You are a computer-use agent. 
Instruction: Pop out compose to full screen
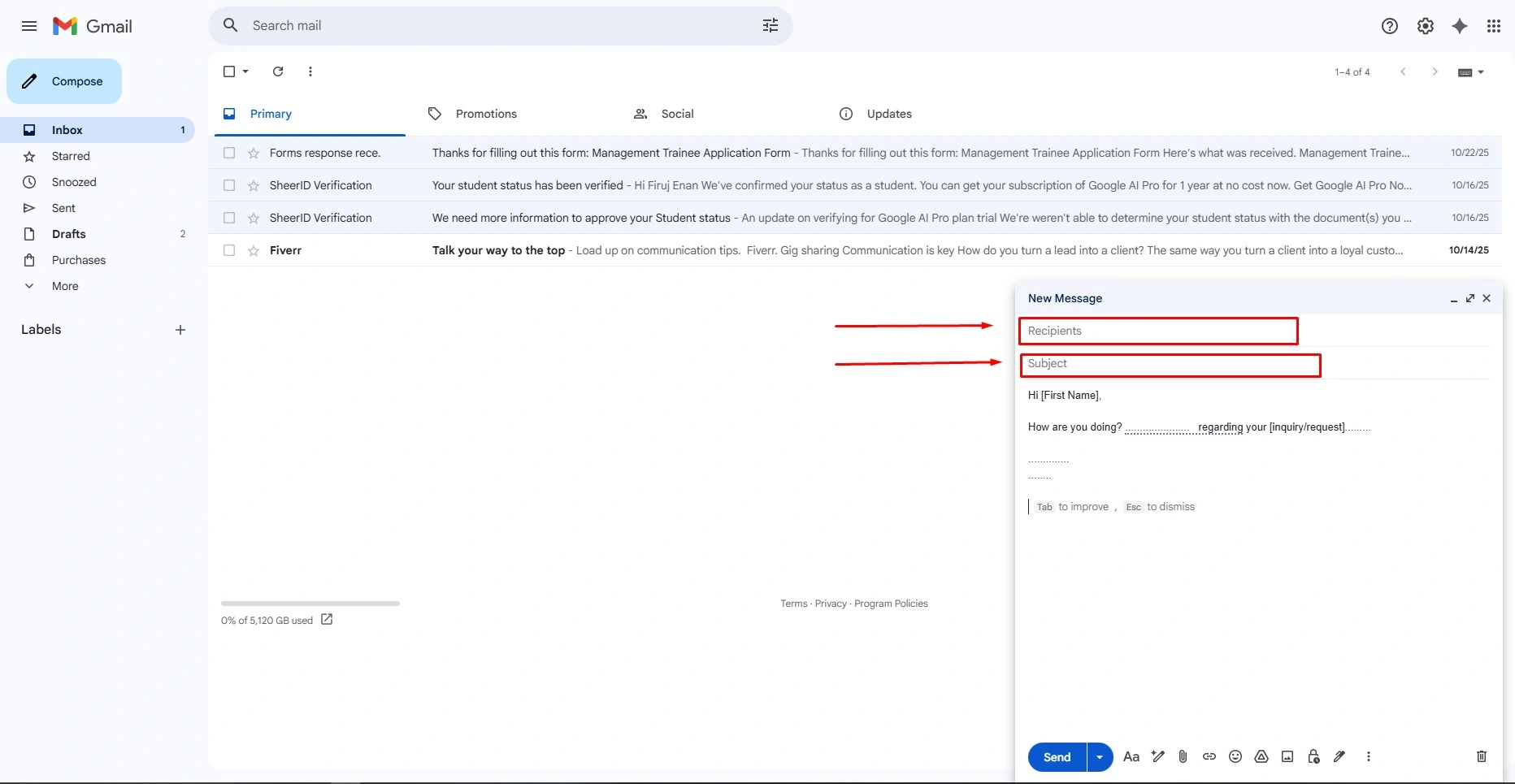pos(1470,298)
